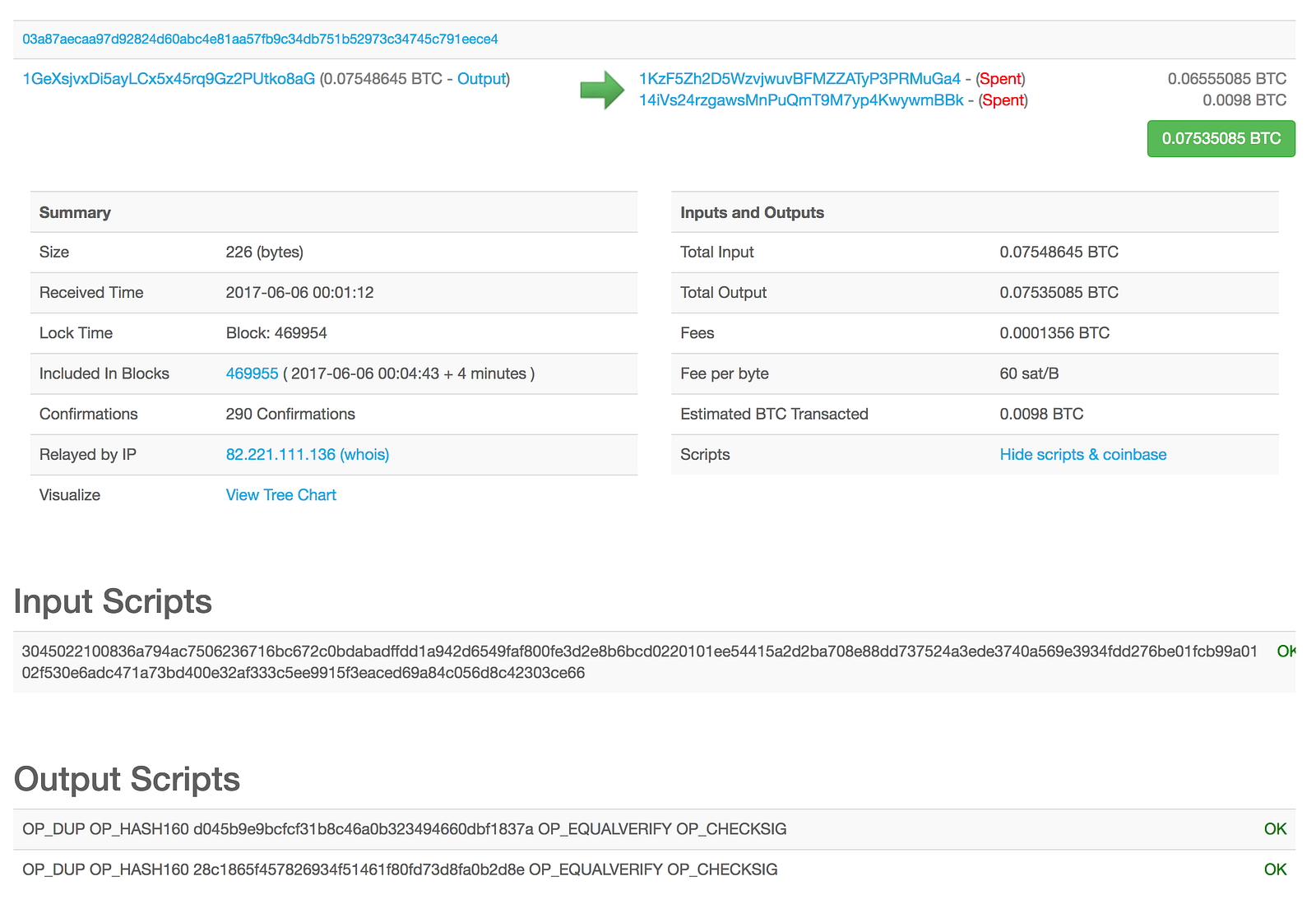Click the input script hex text
Image resolution: width=1316 pixels, height=904 pixels.
coord(639,662)
